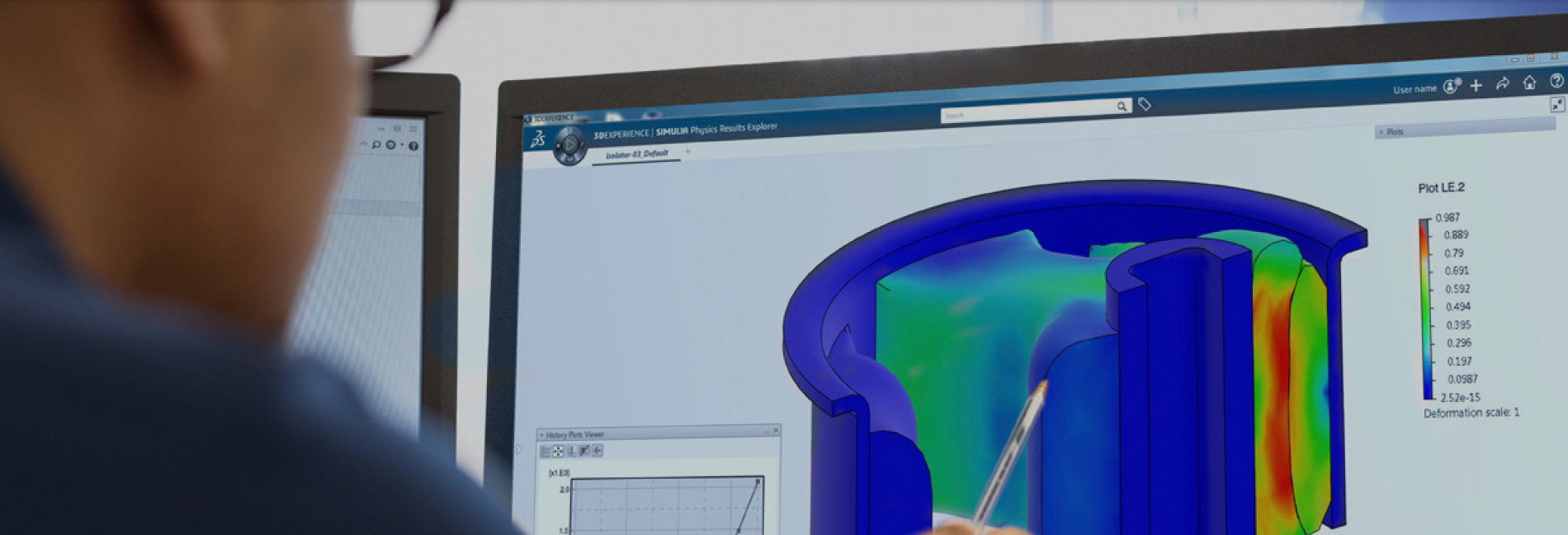Open the 3DEXPERIENCE compass play button
This screenshot has height=535, width=1568.
tap(569, 145)
